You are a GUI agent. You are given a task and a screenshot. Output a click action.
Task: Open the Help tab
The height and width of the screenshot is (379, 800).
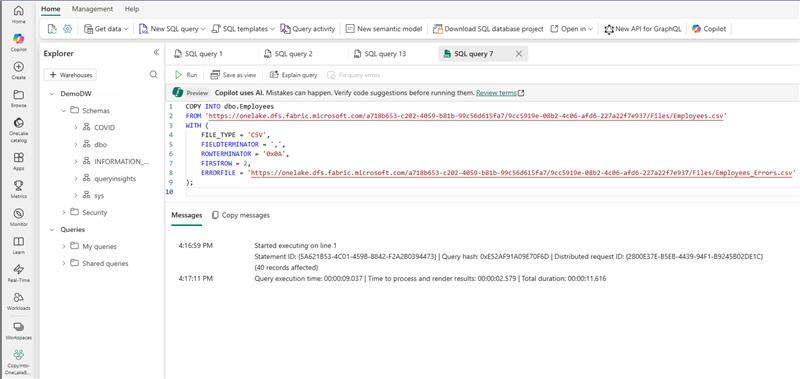(132, 9)
